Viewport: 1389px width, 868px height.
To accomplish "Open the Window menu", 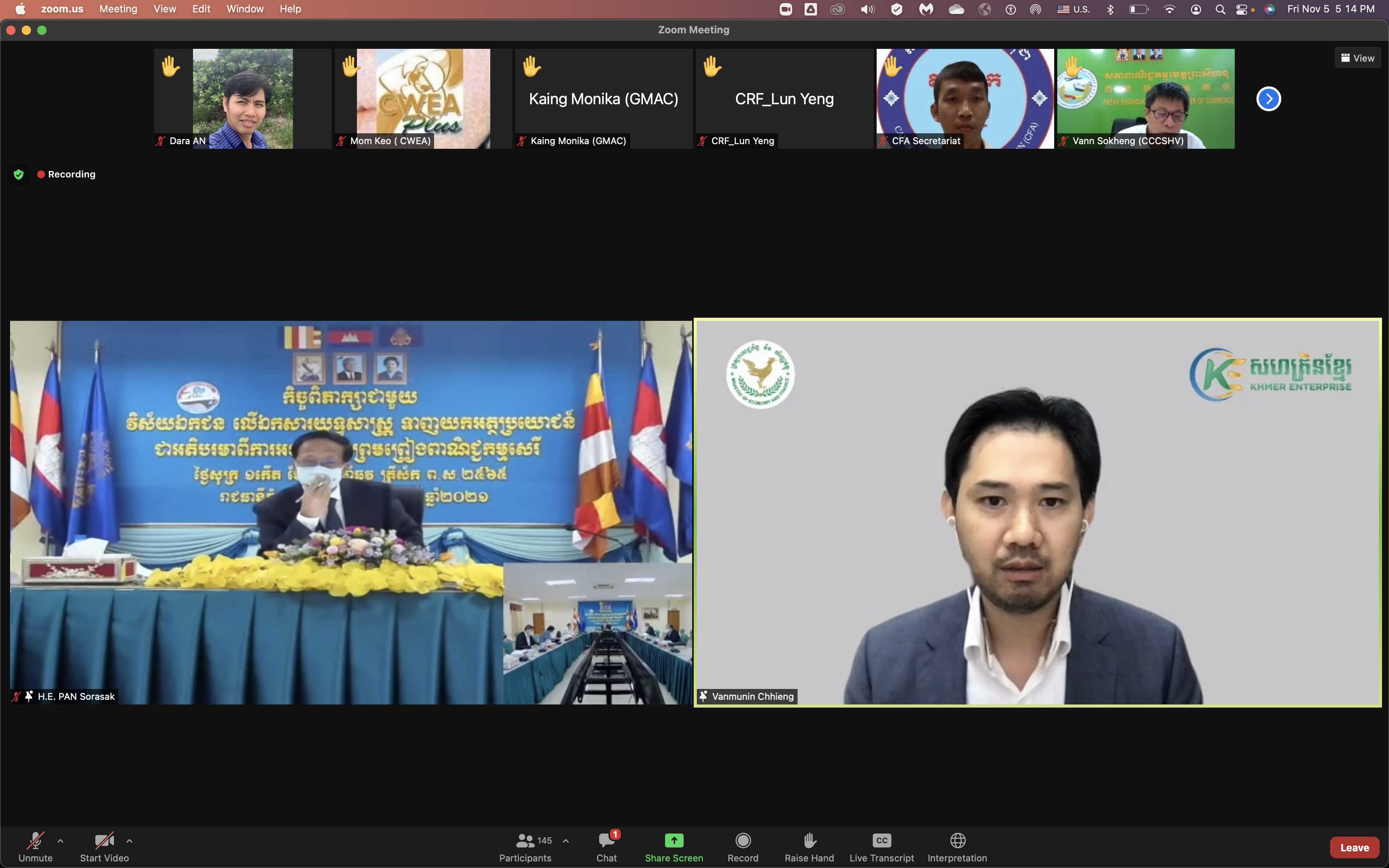I will tap(245, 9).
